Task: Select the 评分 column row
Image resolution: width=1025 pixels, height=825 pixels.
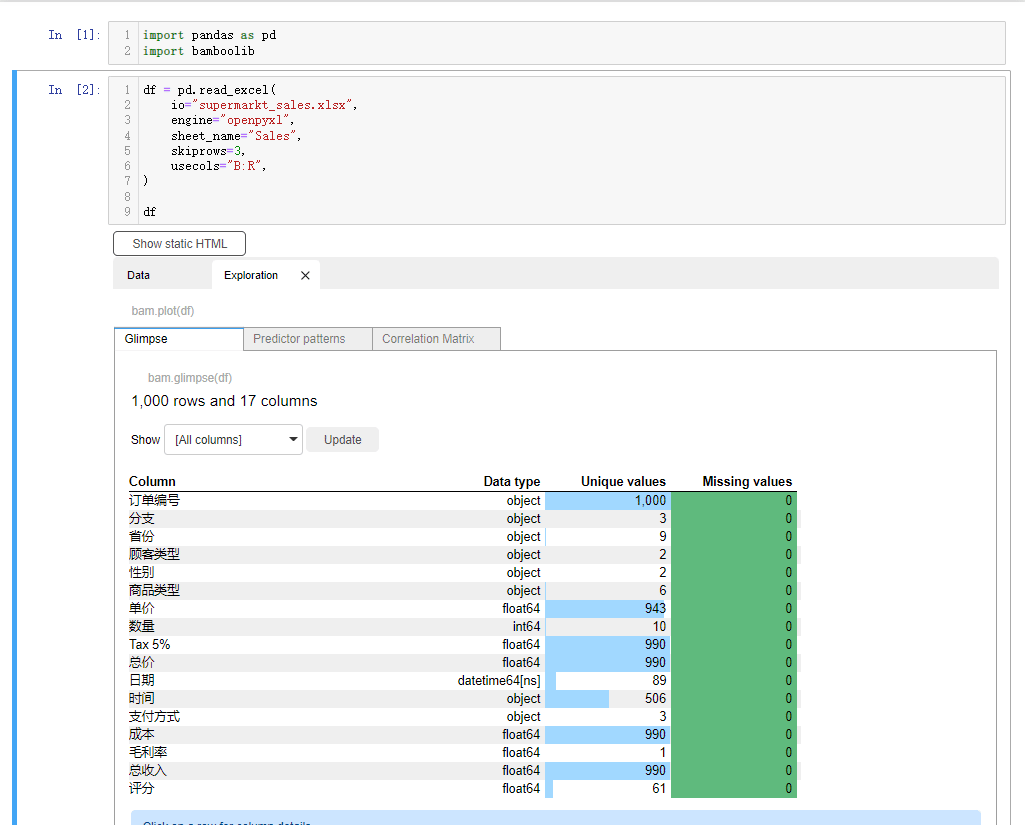Action: [463, 788]
